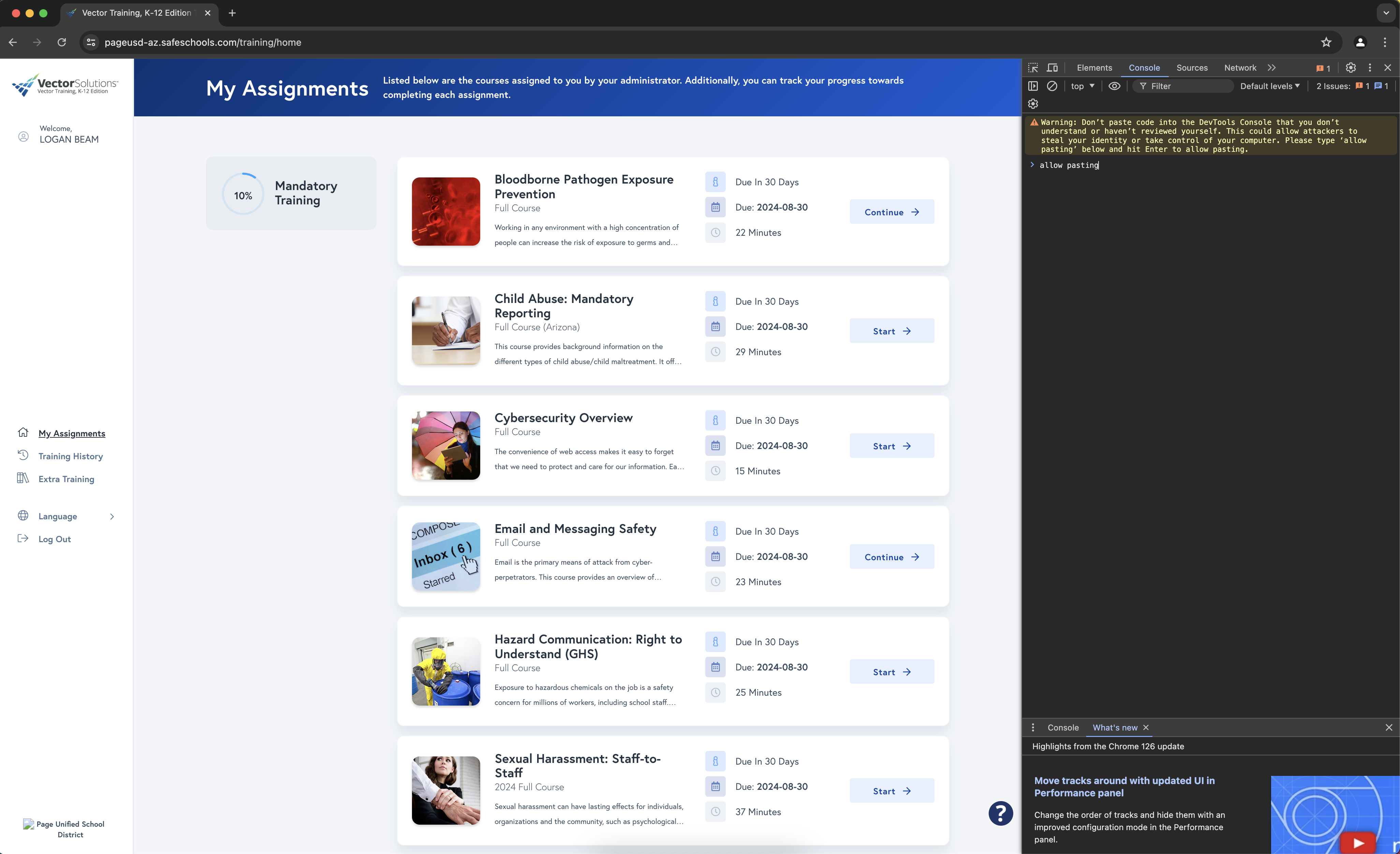
Task: Open DevTools customize menu (three dots)
Action: pyautogui.click(x=1370, y=68)
